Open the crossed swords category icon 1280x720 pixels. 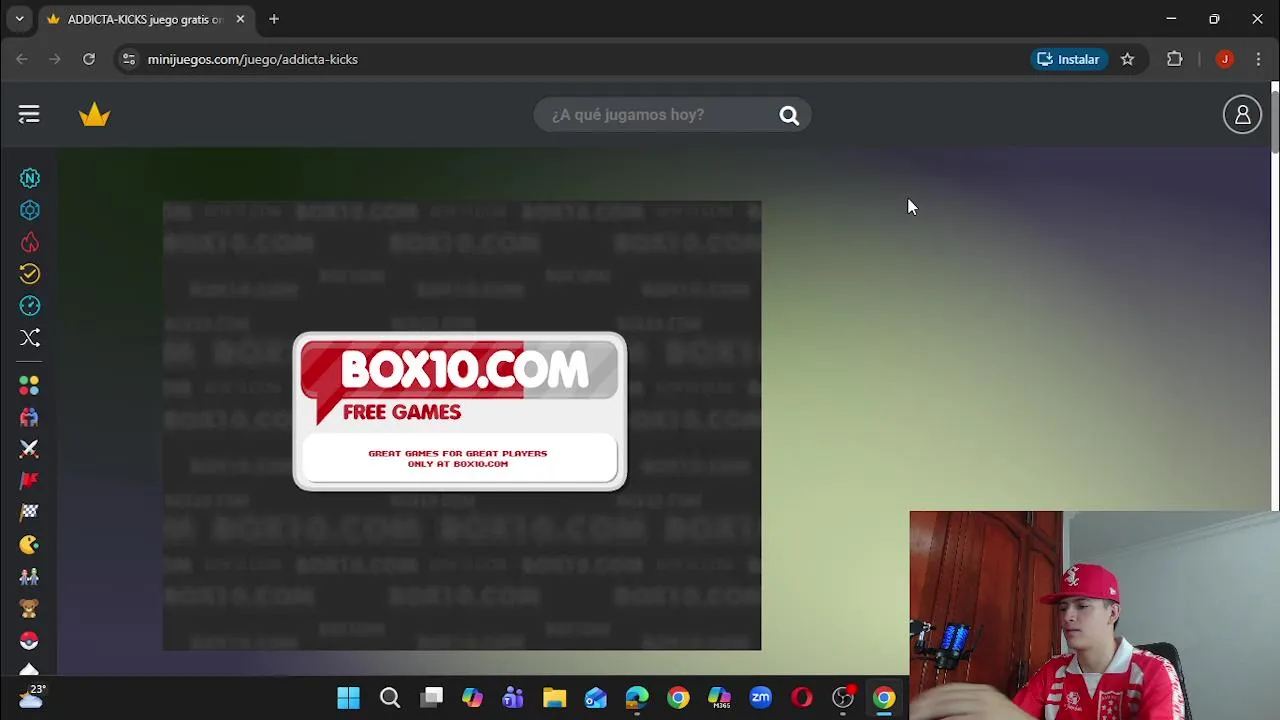29,449
